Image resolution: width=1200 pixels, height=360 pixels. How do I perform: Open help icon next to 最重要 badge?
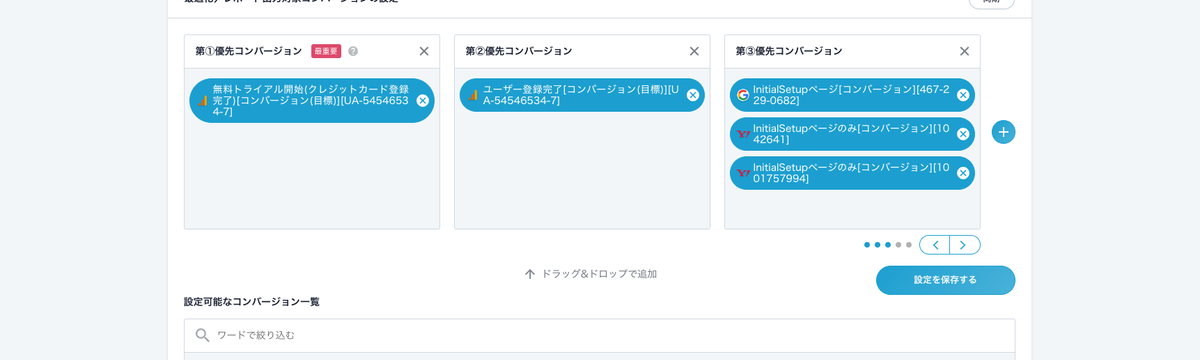[353, 51]
